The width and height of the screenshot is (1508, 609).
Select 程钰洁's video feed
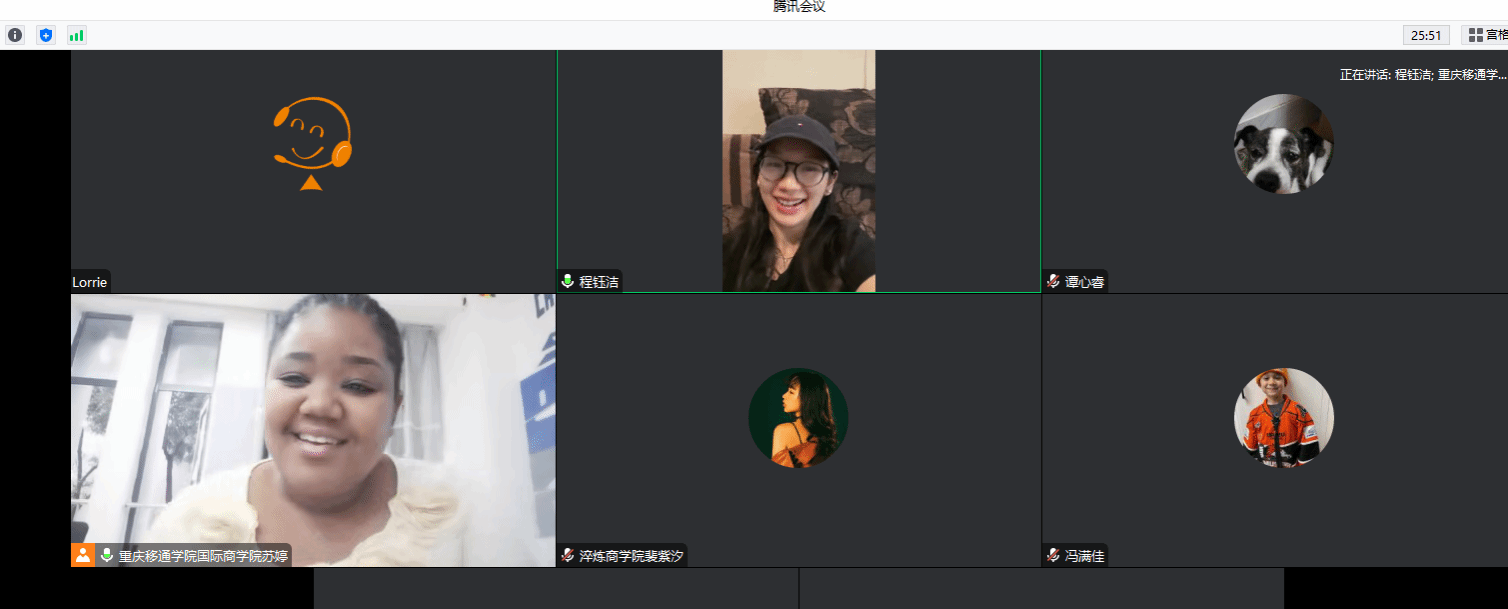click(798, 170)
